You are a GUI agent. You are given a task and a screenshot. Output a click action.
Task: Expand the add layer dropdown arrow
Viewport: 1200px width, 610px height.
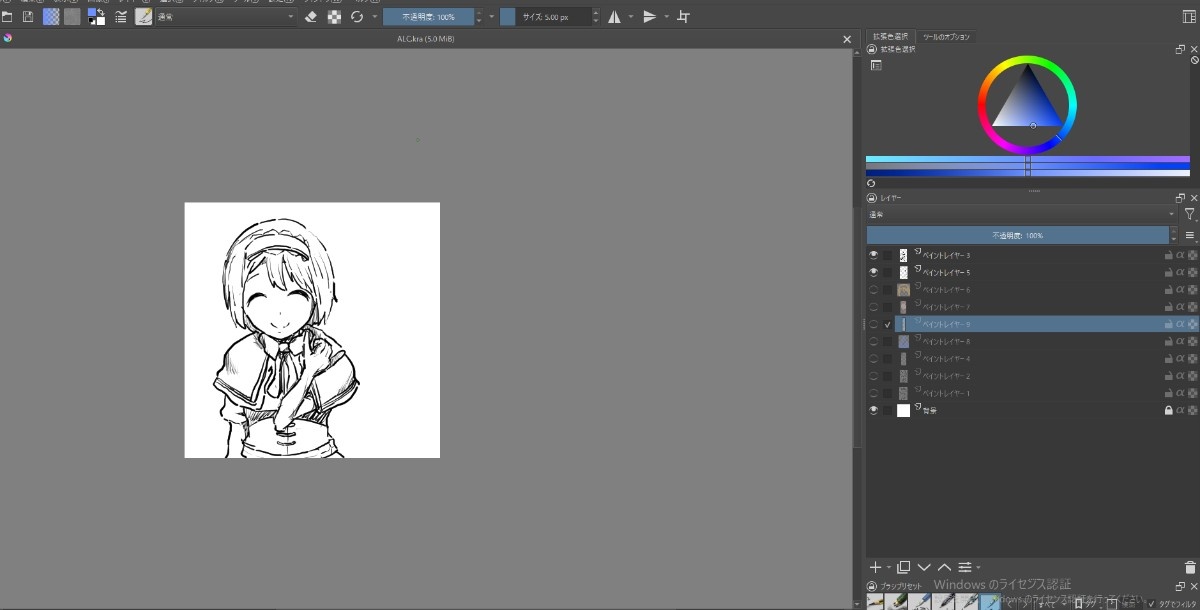pyautogui.click(x=888, y=568)
